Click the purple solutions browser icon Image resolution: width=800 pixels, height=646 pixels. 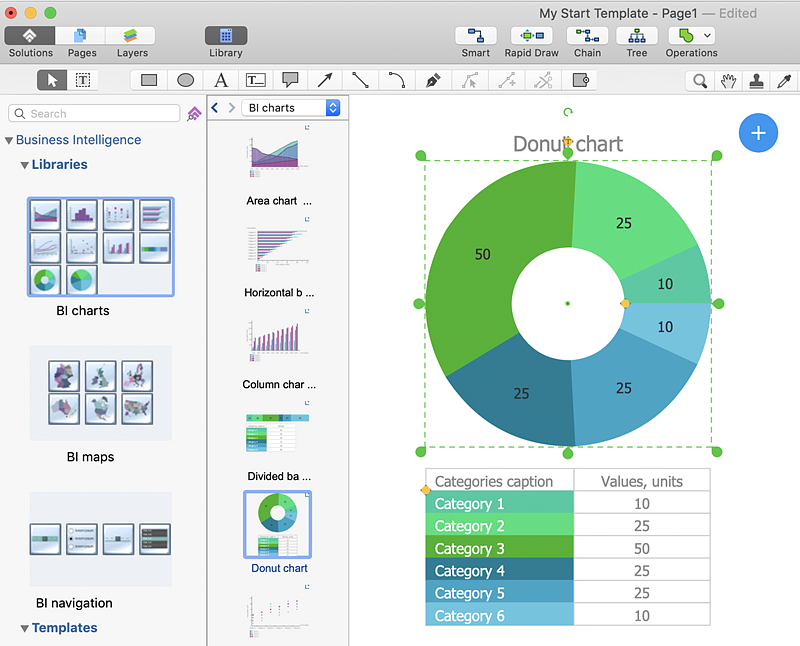[194, 113]
